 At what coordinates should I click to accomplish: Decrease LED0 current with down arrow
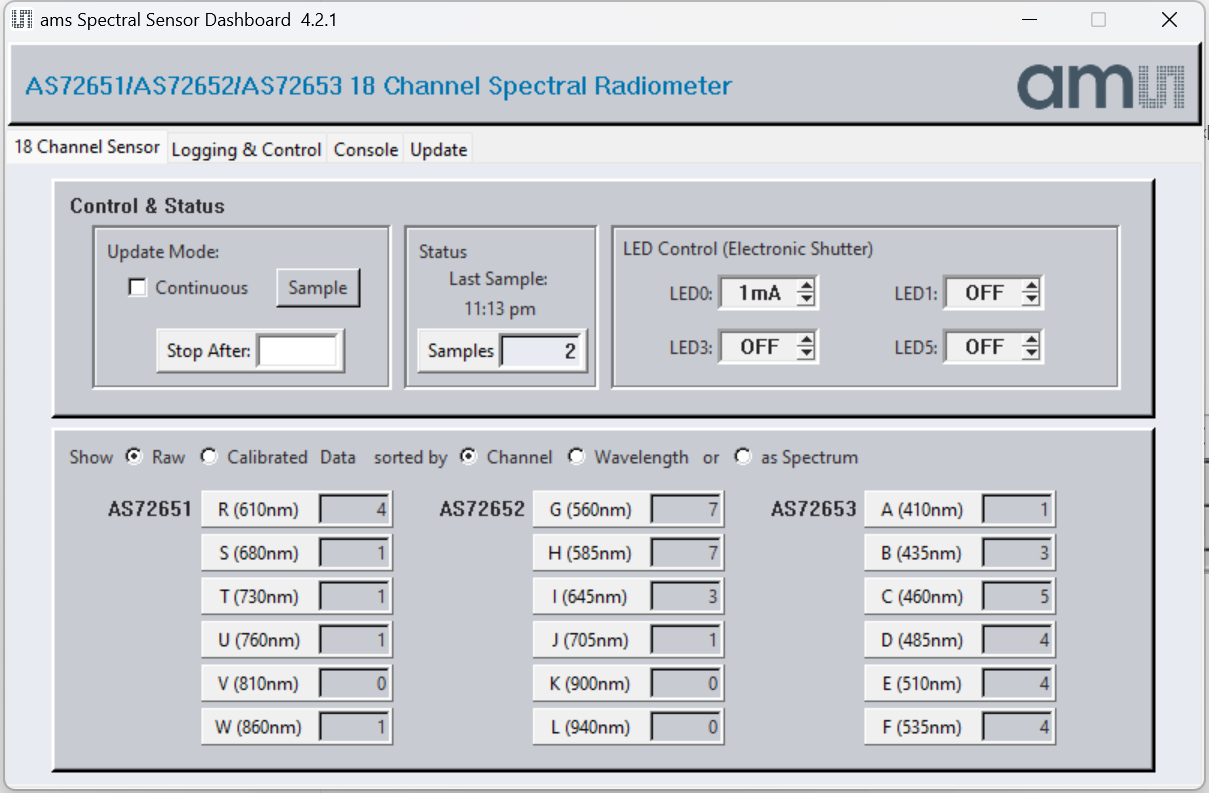tap(806, 300)
